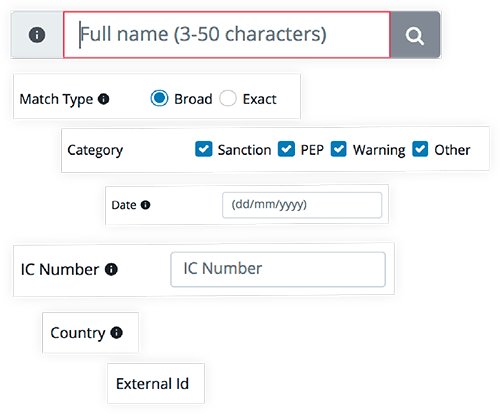Click the IC Number info icon
The width and height of the screenshot is (500, 414).
(x=111, y=269)
